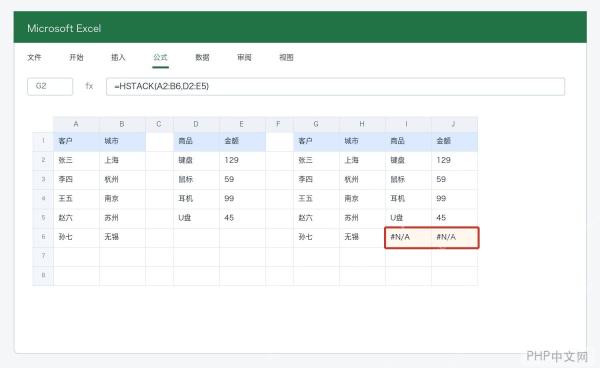Image resolution: width=600 pixels, height=368 pixels.
Task: Click the 客户 header in column G
Action: tap(316, 141)
